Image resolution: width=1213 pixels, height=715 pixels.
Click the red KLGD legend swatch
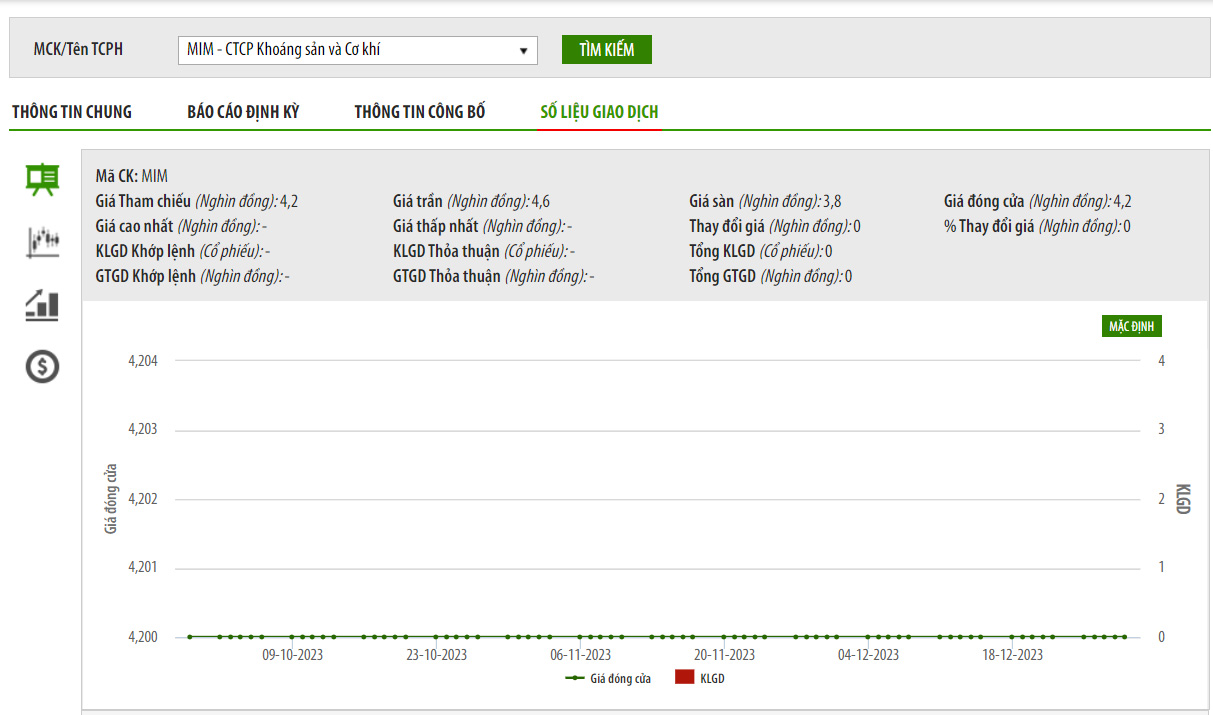[684, 679]
